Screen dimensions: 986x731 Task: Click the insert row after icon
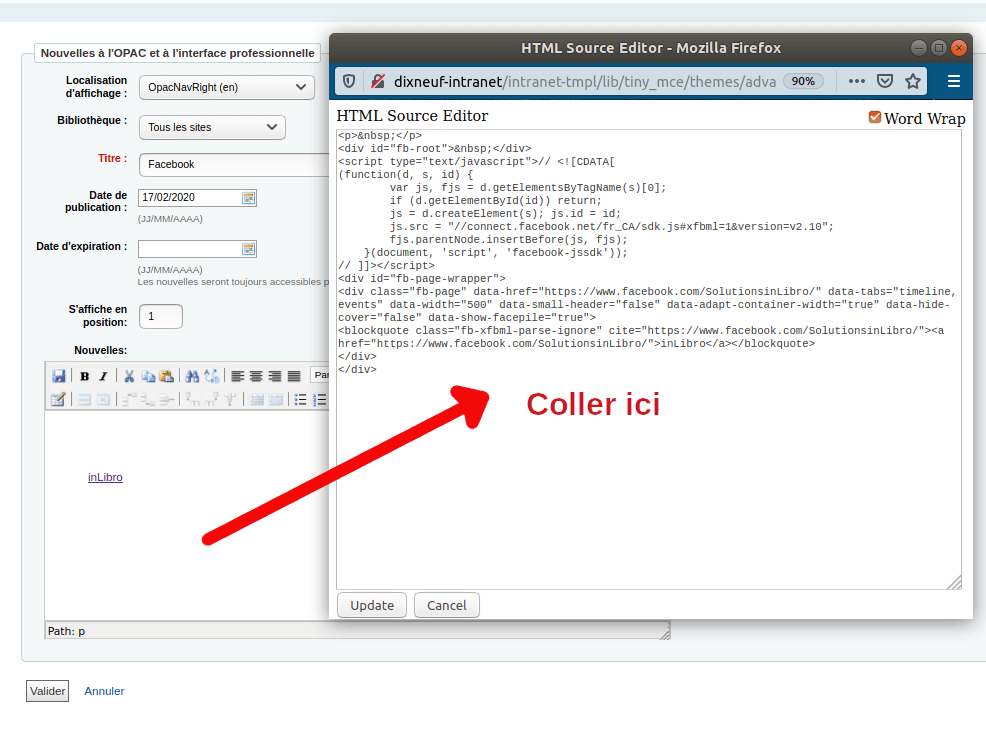coord(148,399)
